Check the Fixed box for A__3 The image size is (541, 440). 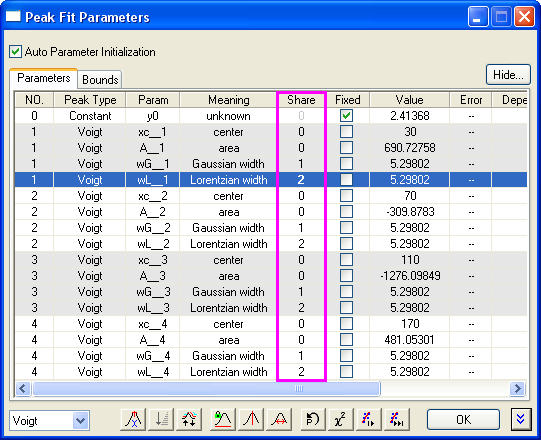coord(346,276)
